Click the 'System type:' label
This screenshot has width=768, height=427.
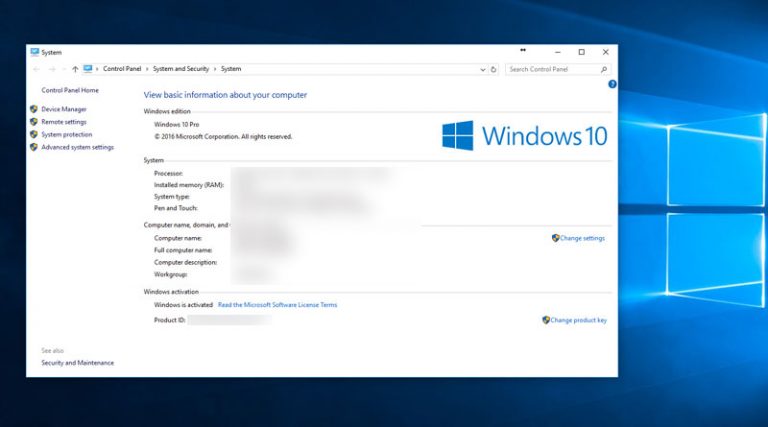coord(171,197)
